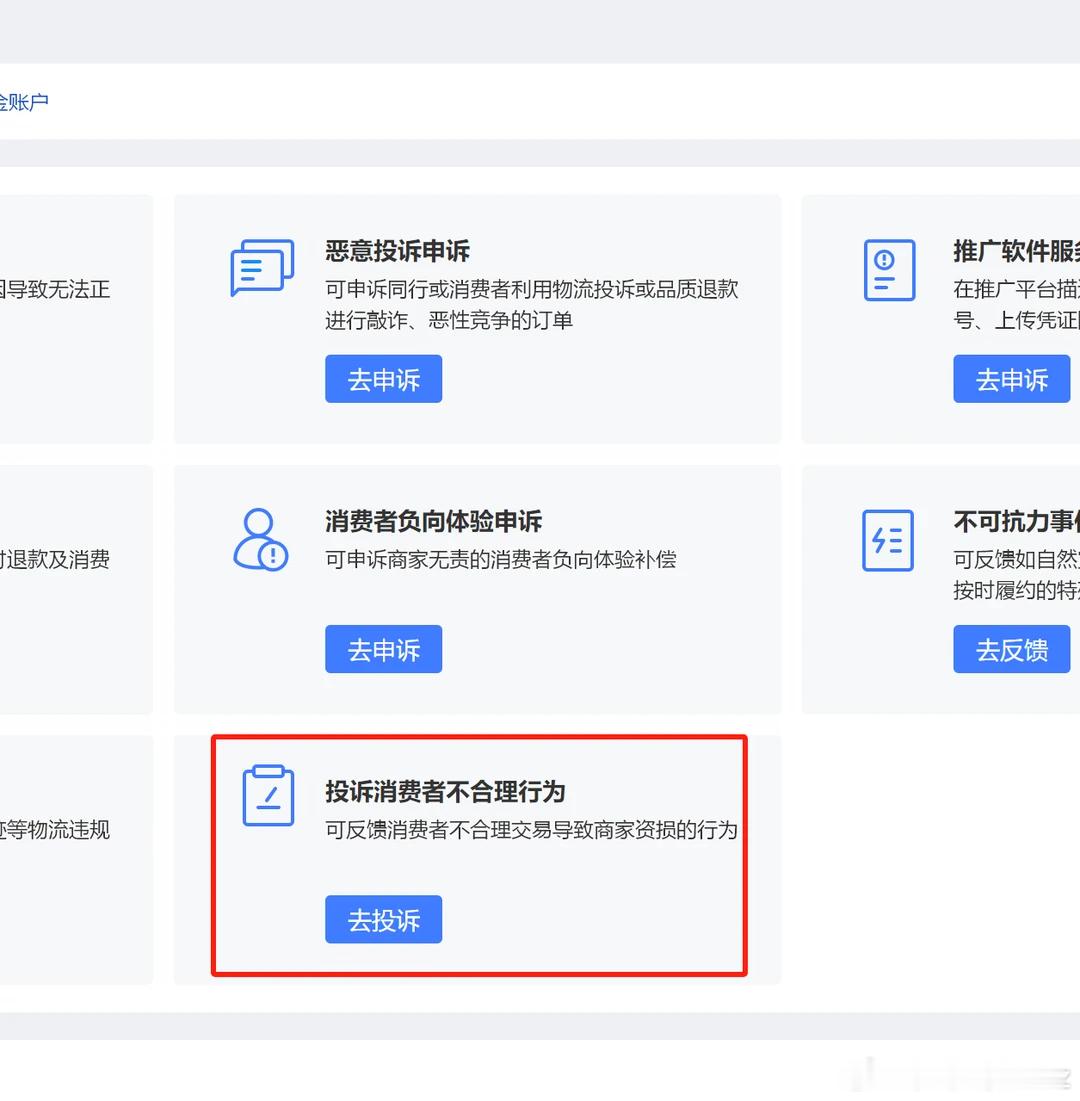The height and width of the screenshot is (1101, 1080).
Task: Click the text 可申诉商家无责的消费者负向体验补偿
Action: click(501, 560)
